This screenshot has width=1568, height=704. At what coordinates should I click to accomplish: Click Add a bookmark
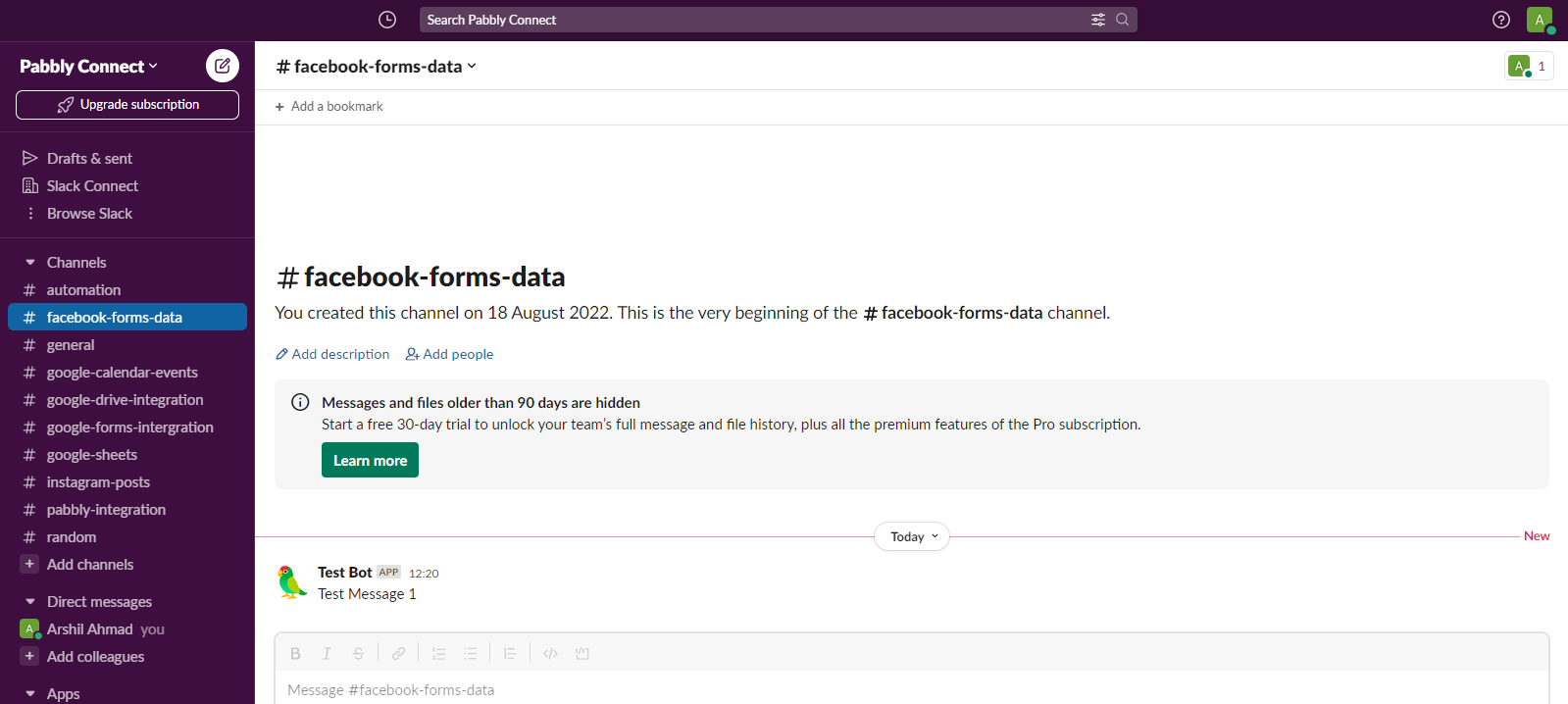pos(329,106)
